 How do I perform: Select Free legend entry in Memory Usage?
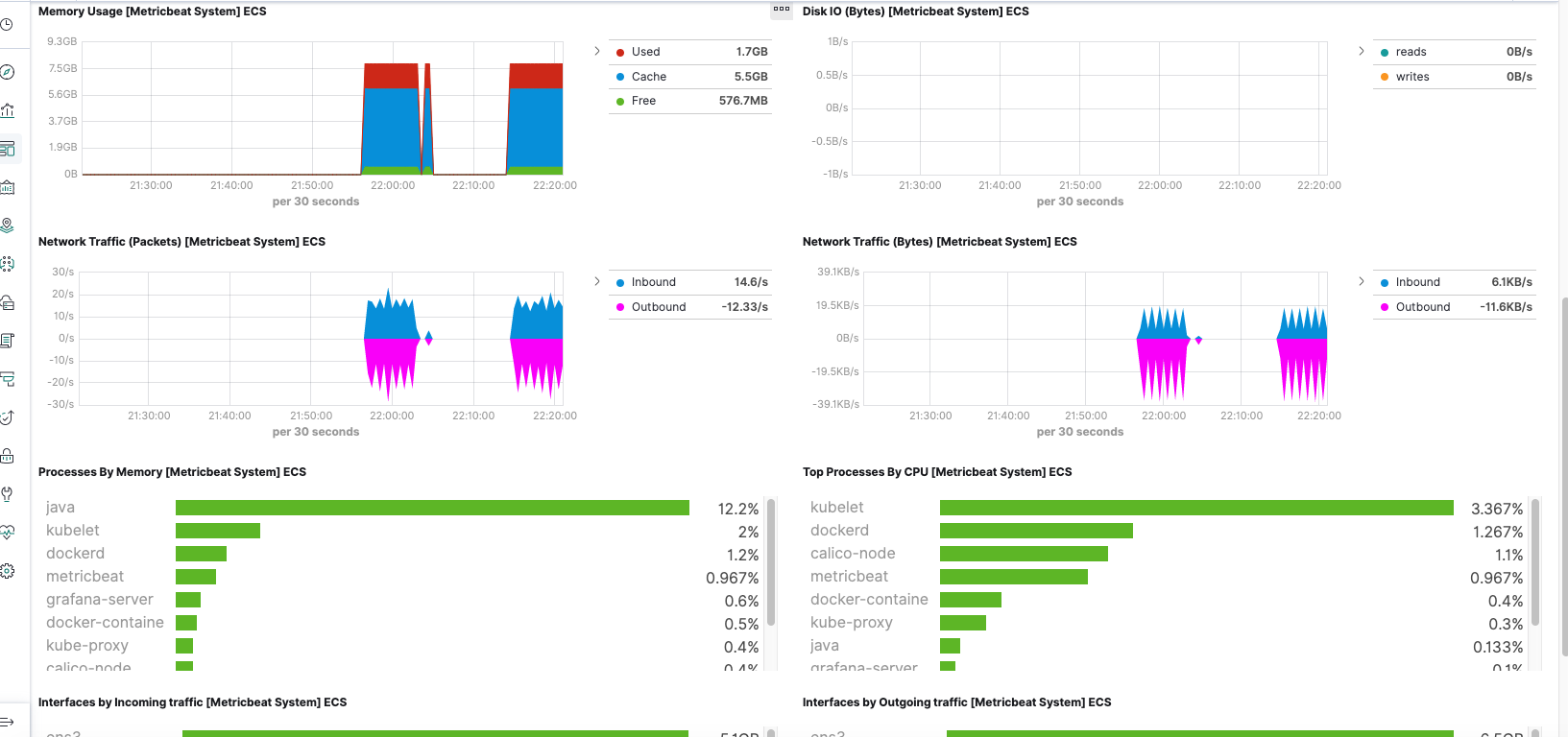[690, 101]
